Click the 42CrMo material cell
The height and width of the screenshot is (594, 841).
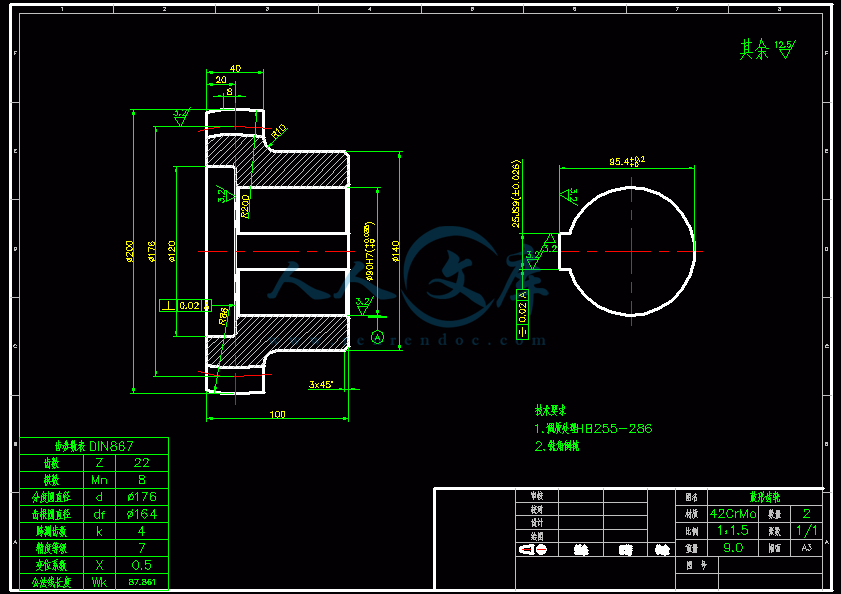click(x=733, y=514)
